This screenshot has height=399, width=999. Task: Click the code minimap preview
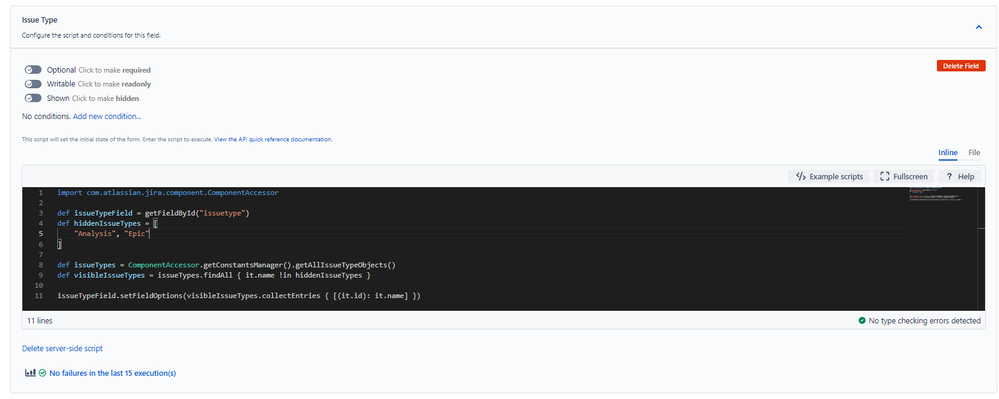[935, 194]
